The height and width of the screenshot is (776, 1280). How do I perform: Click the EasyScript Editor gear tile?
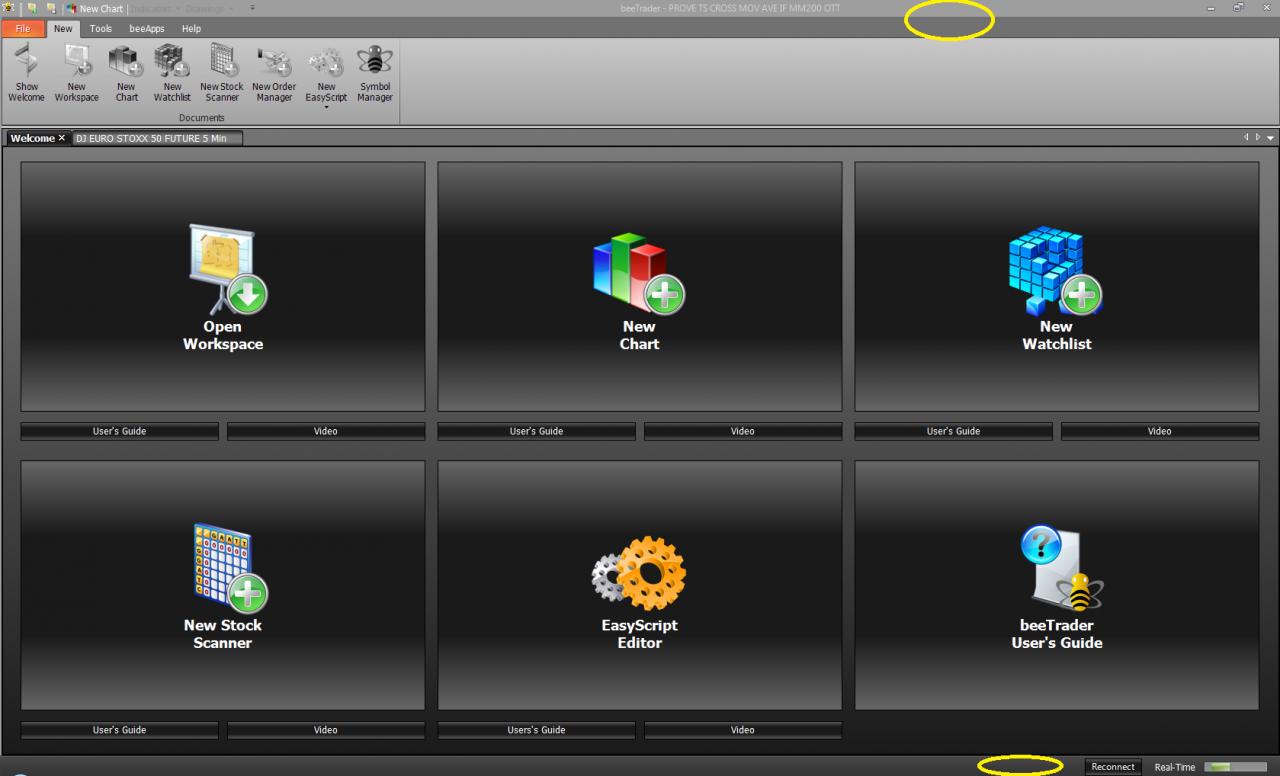click(640, 585)
